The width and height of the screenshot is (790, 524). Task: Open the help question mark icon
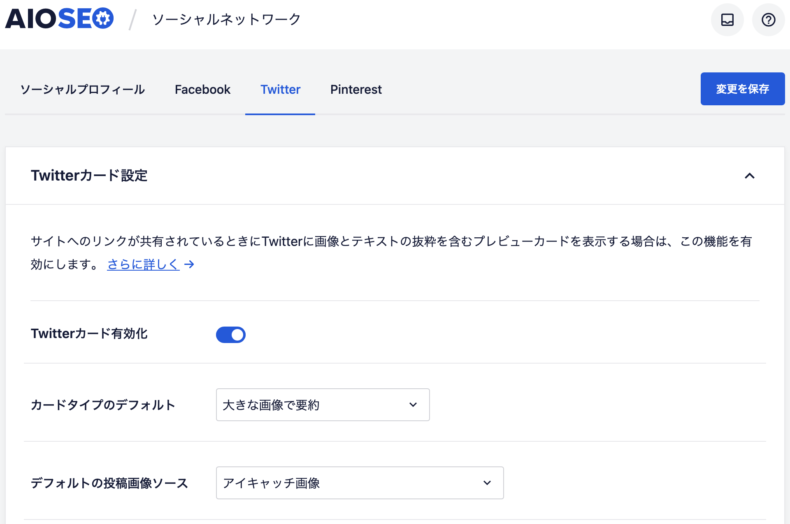click(x=768, y=20)
